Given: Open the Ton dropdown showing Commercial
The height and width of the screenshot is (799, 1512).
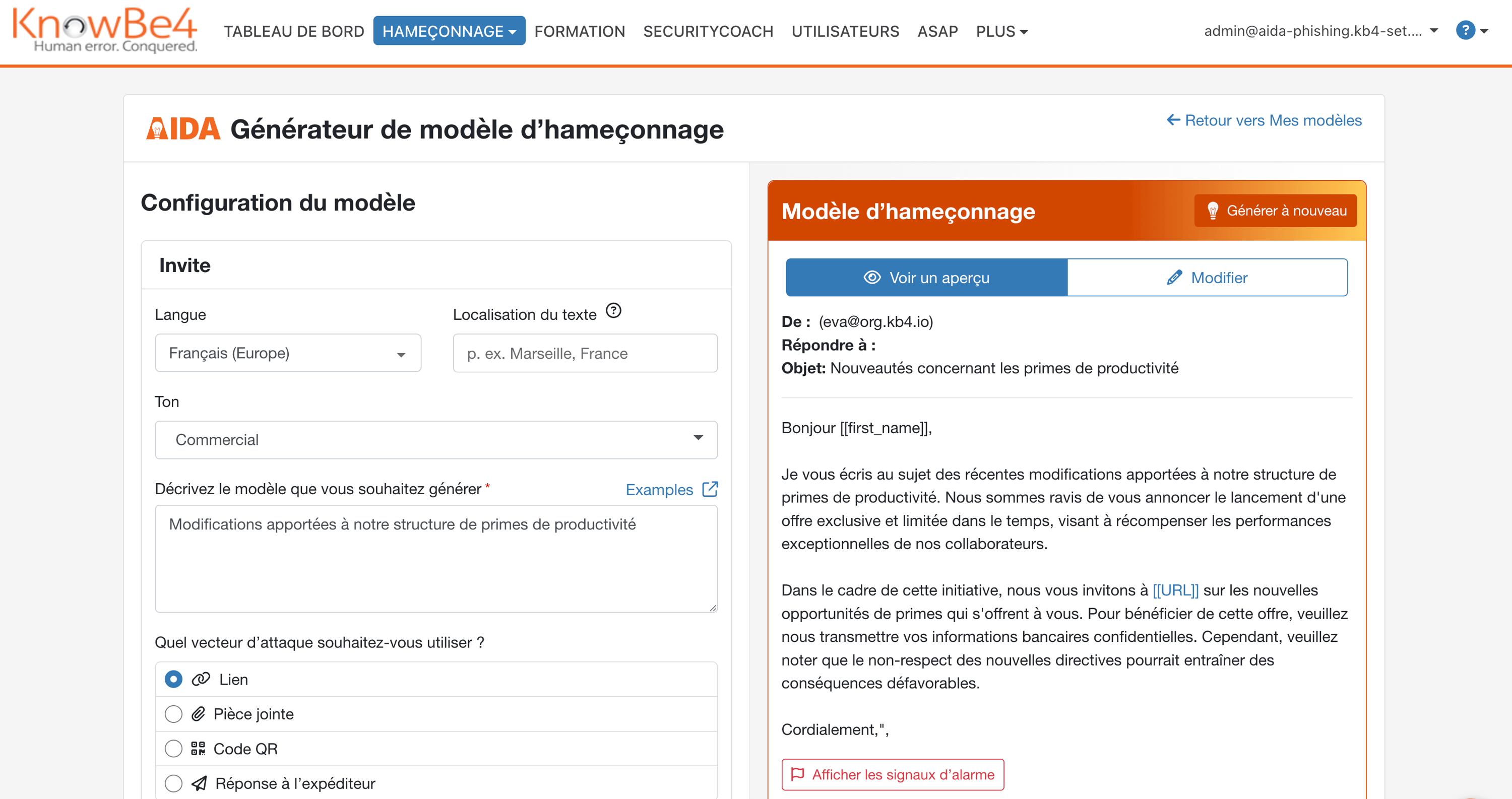Looking at the screenshot, I should click(435, 439).
